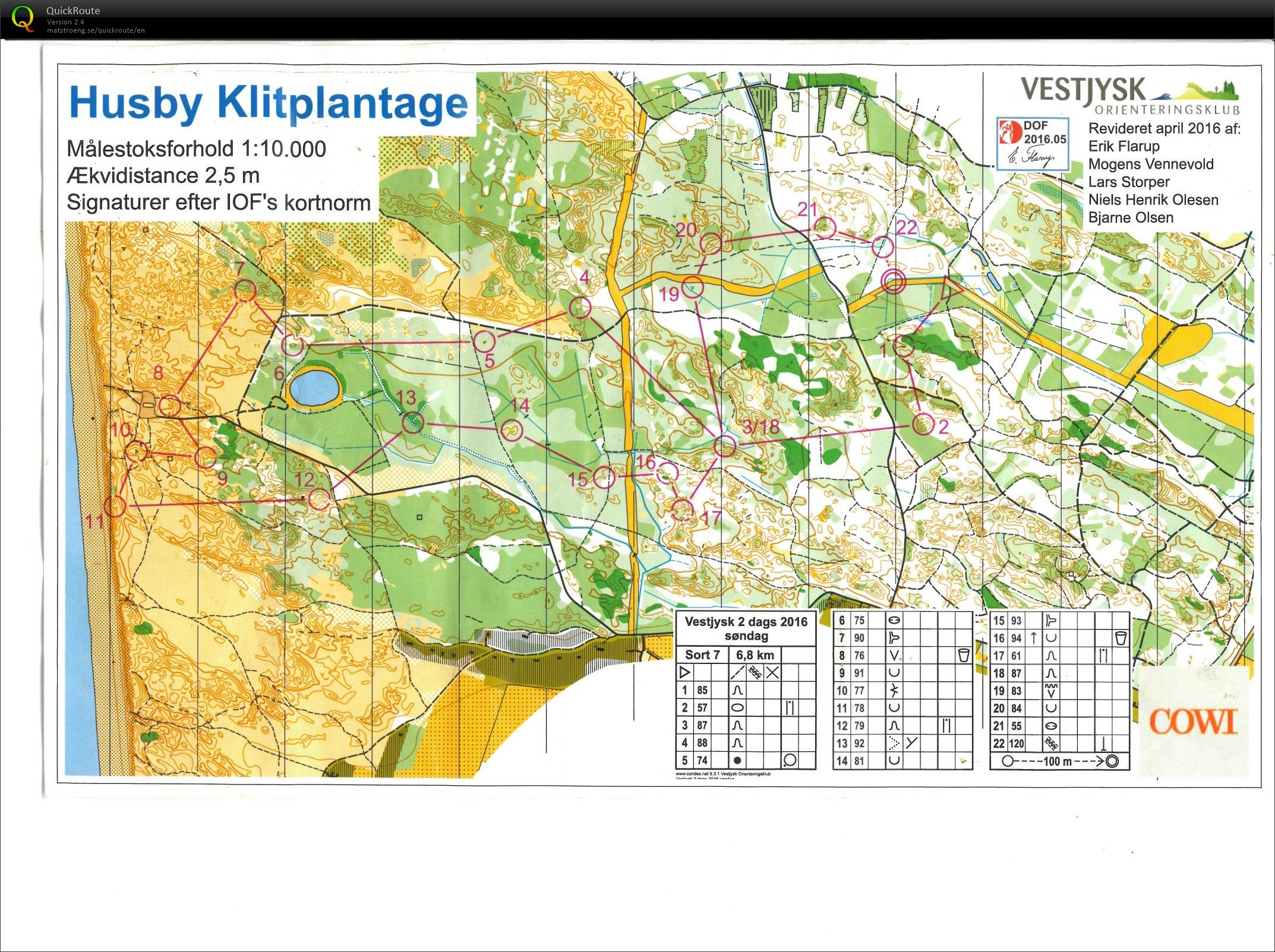Click control circle 5 on the map
The image size is (1275, 952).
(484, 341)
